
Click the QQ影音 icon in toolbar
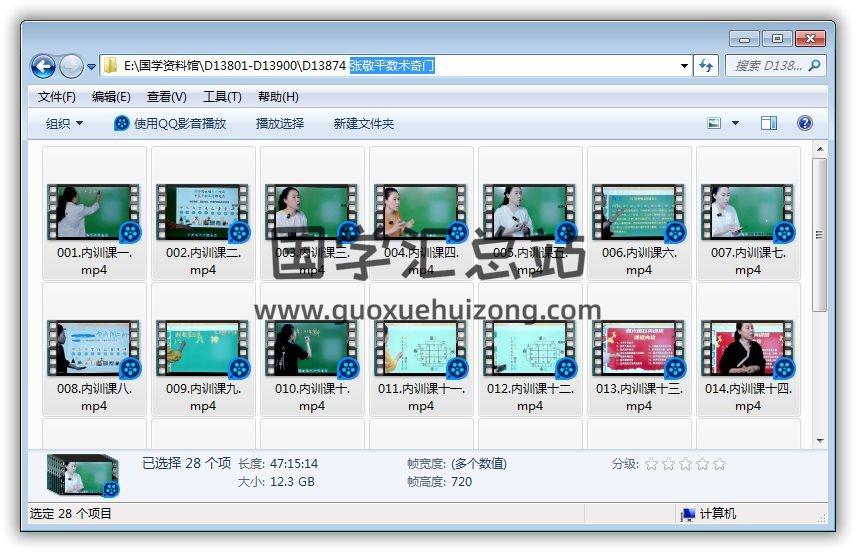[121, 123]
